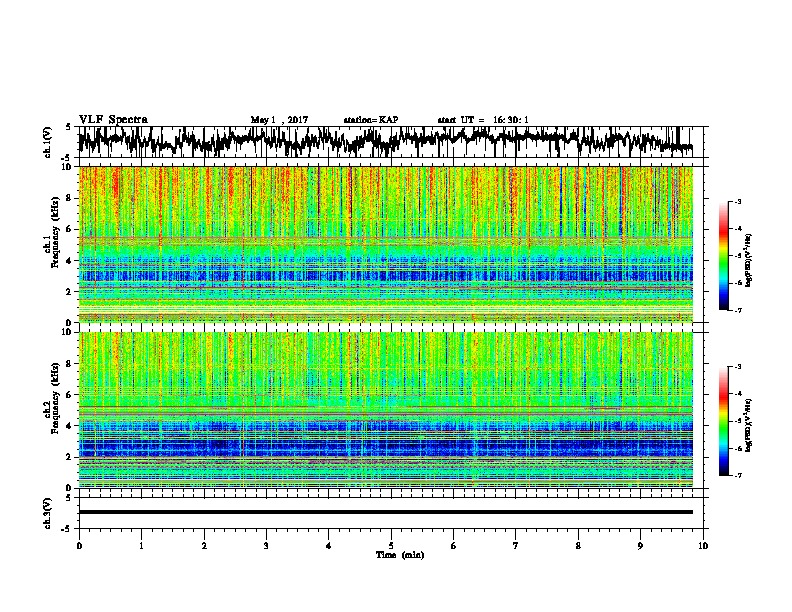
Task: Click the ch.1 spectrogram panel
Action: (386, 244)
